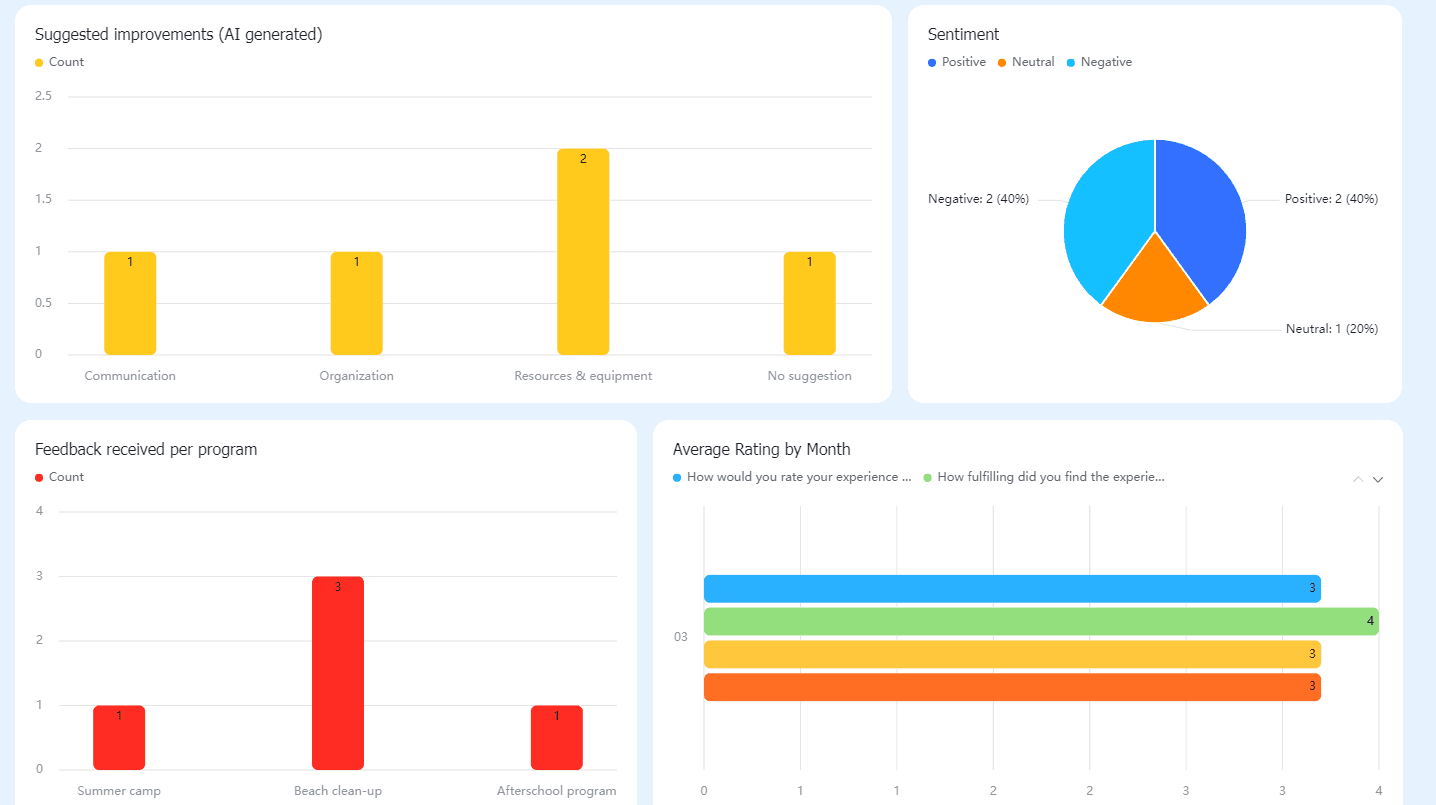This screenshot has width=1436, height=805.
Task: Select the Resources & equipment bar
Action: click(583, 252)
